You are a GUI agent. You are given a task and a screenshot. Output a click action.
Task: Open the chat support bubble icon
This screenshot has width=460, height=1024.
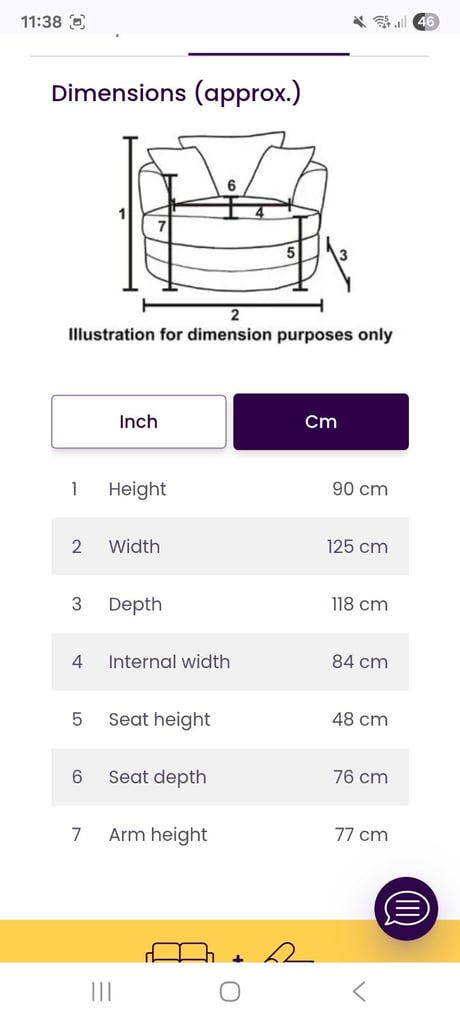(x=406, y=908)
